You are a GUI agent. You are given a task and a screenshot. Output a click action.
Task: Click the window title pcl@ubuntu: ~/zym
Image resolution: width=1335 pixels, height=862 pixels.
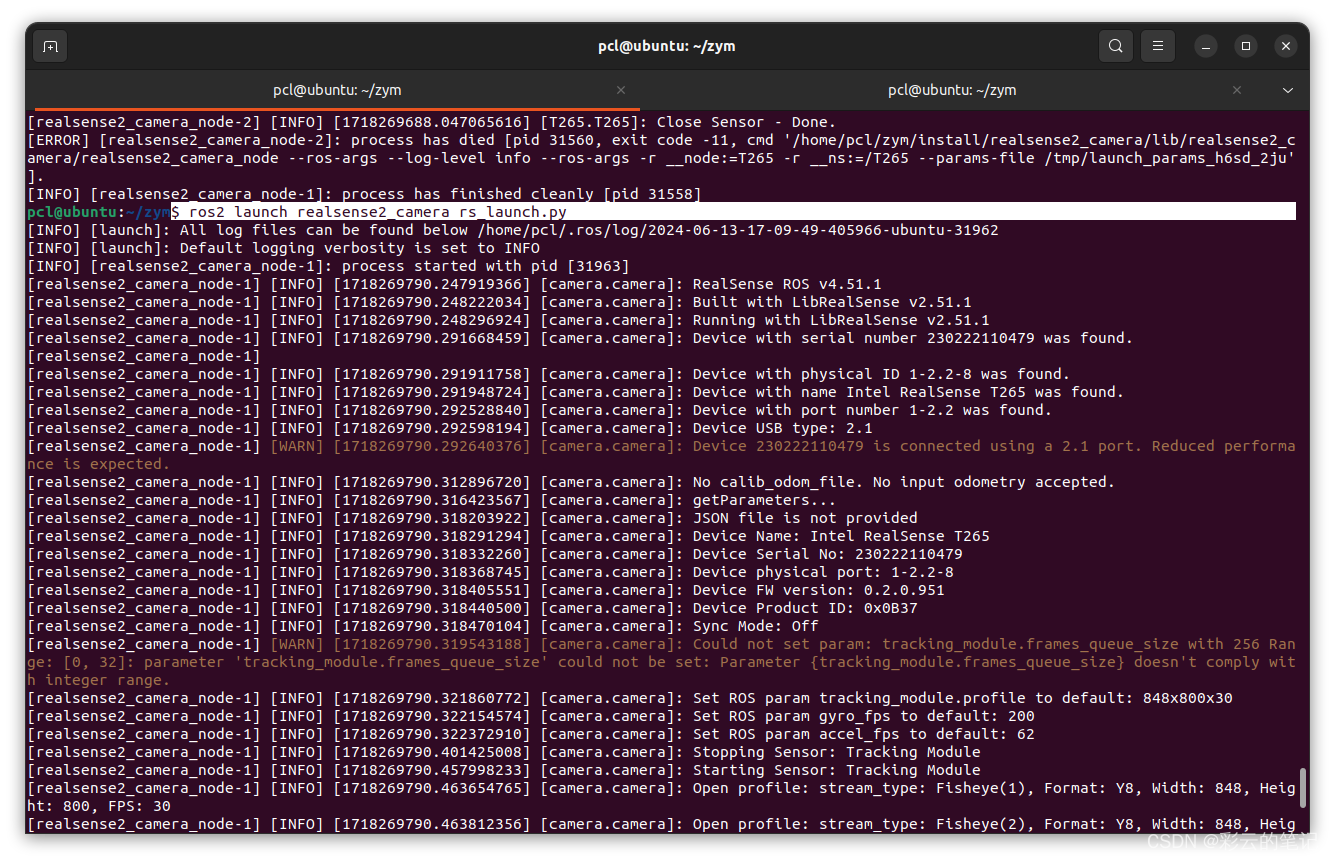pos(667,46)
